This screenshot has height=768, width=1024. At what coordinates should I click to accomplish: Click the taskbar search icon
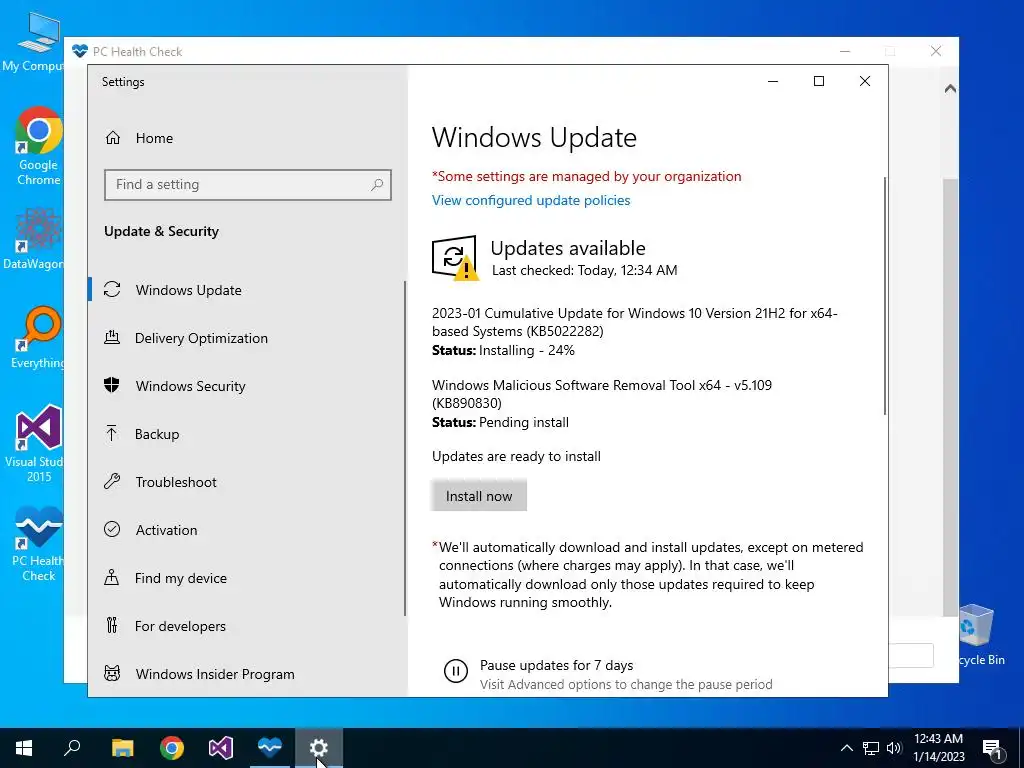point(72,748)
